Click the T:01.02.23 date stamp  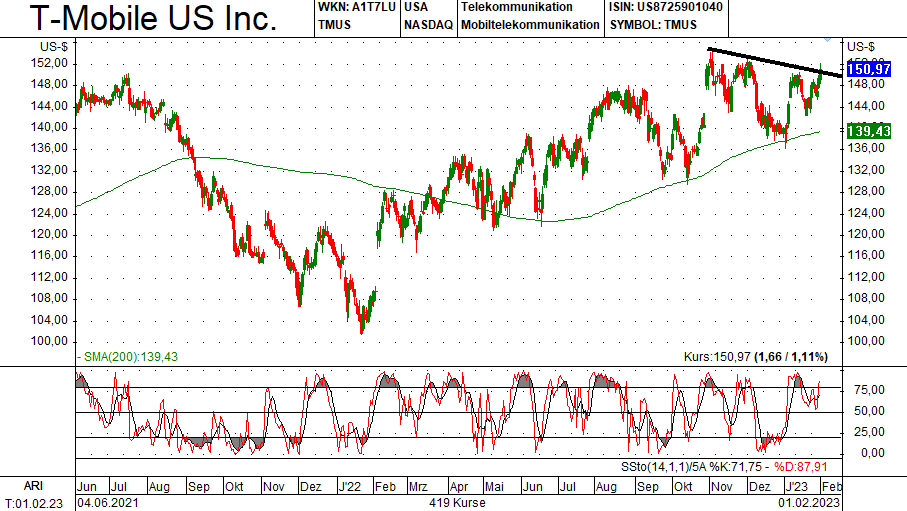34,503
